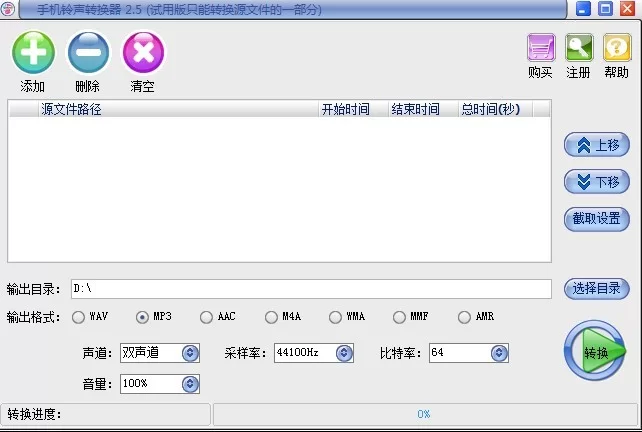Open the Purchase (购买) cart icon
This screenshot has height=432, width=642.
pyautogui.click(x=541, y=48)
